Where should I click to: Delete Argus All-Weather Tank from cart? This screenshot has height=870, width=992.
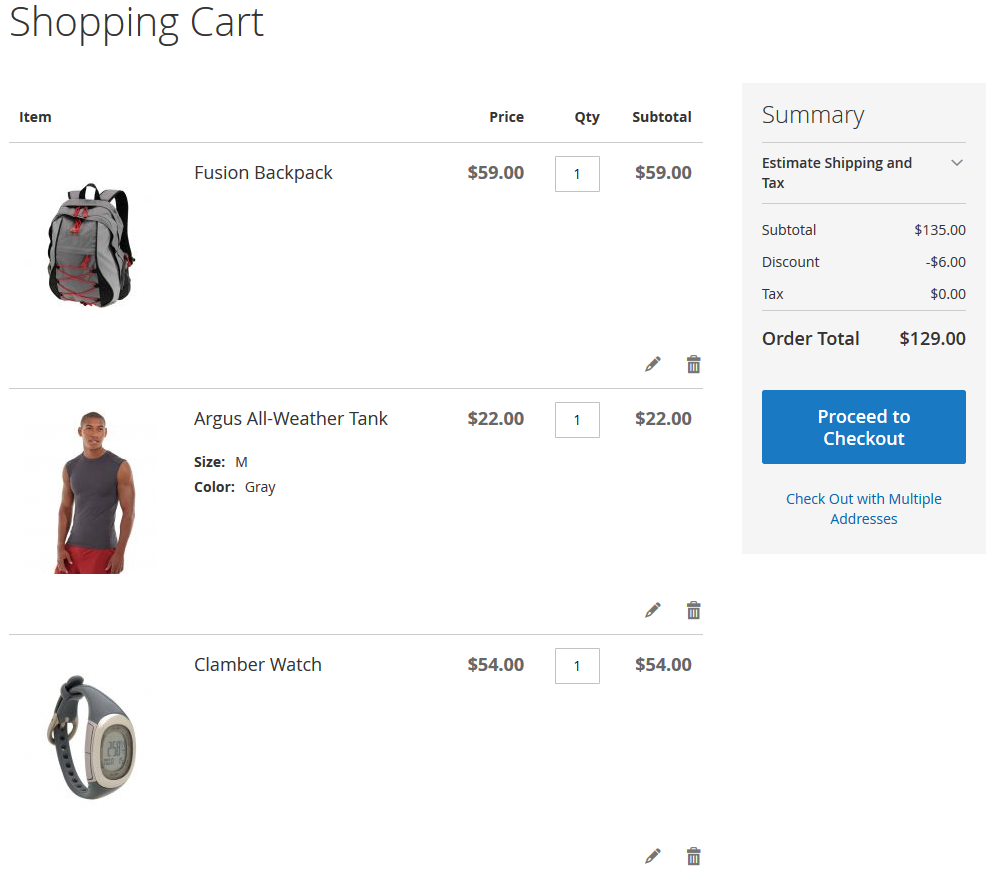693,610
